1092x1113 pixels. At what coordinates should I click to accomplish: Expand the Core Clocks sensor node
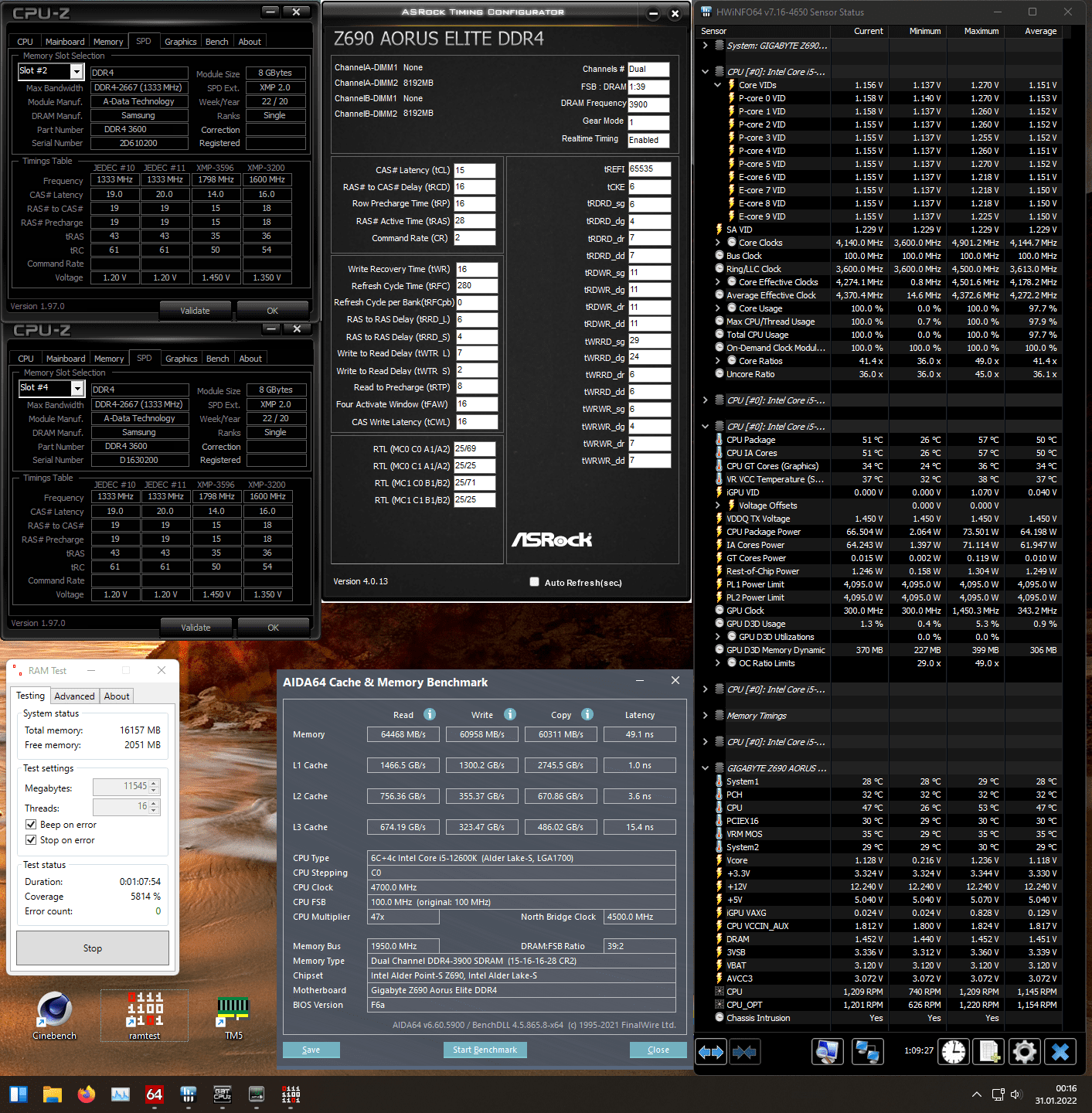click(717, 243)
